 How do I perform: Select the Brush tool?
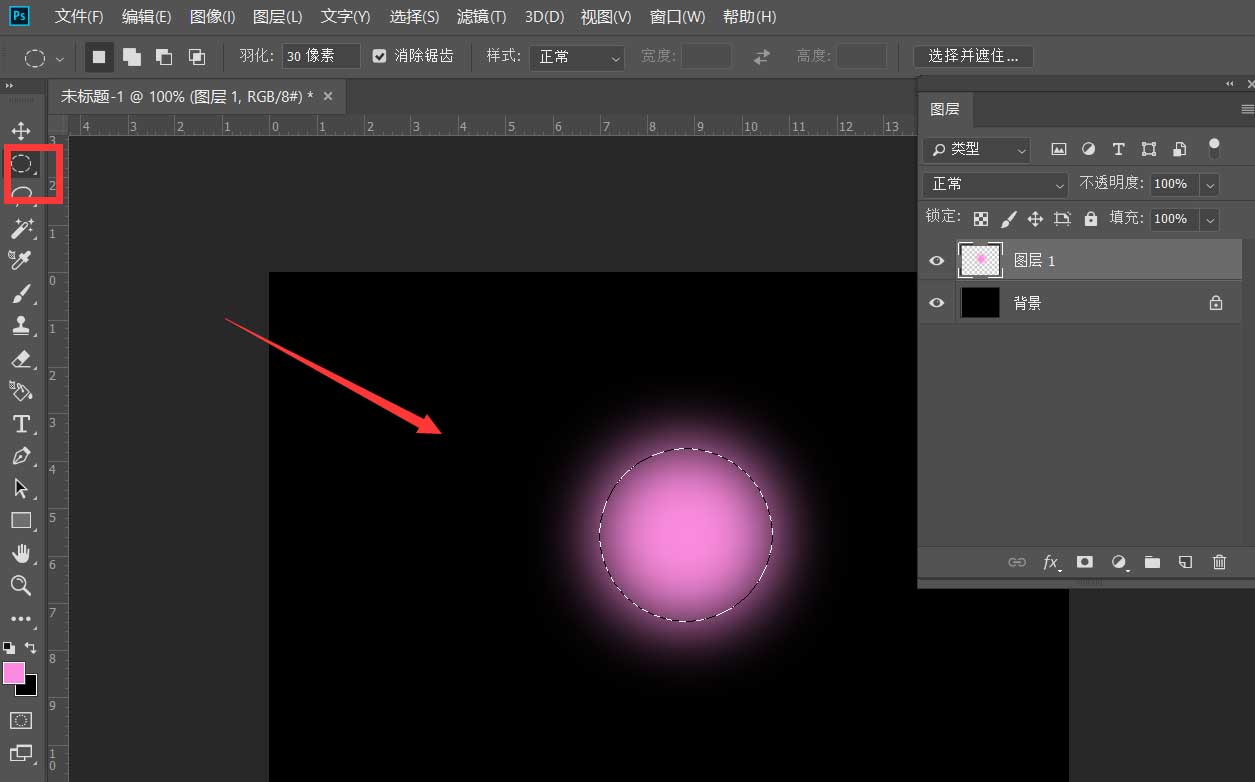(x=21, y=293)
